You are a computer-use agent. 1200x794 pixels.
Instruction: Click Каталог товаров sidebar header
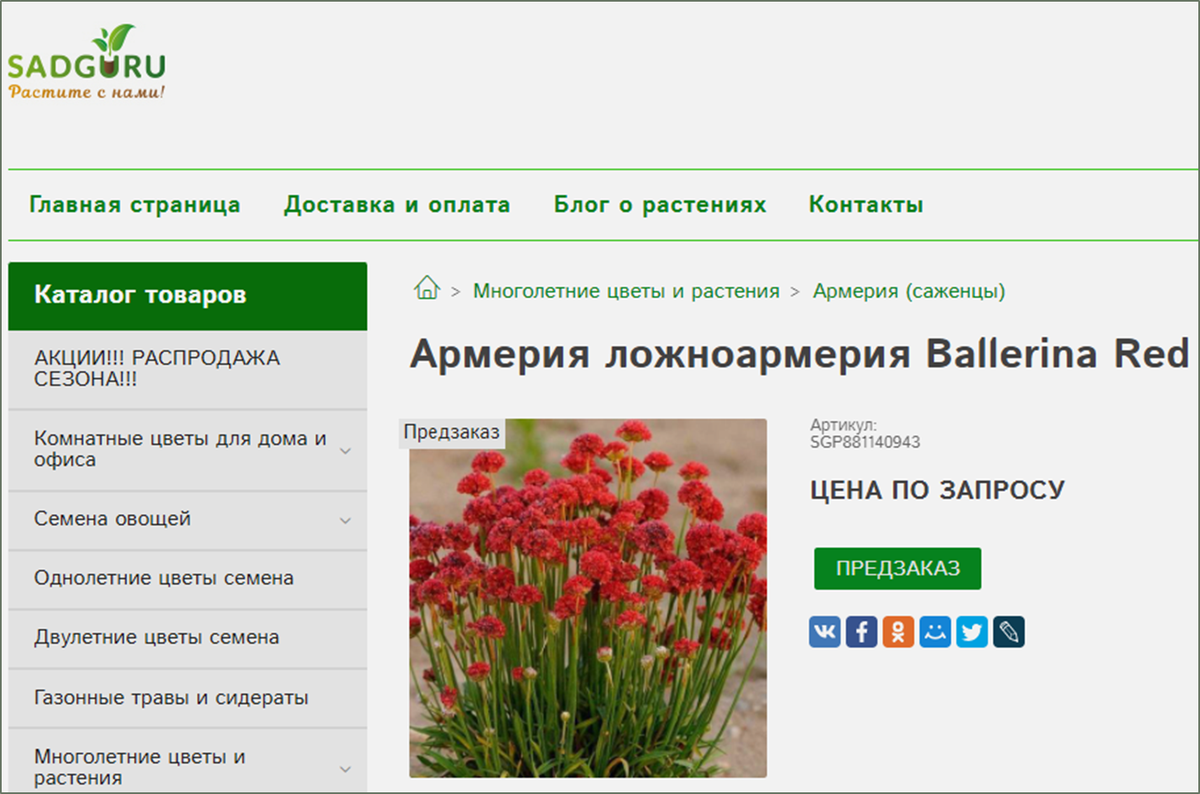188,295
